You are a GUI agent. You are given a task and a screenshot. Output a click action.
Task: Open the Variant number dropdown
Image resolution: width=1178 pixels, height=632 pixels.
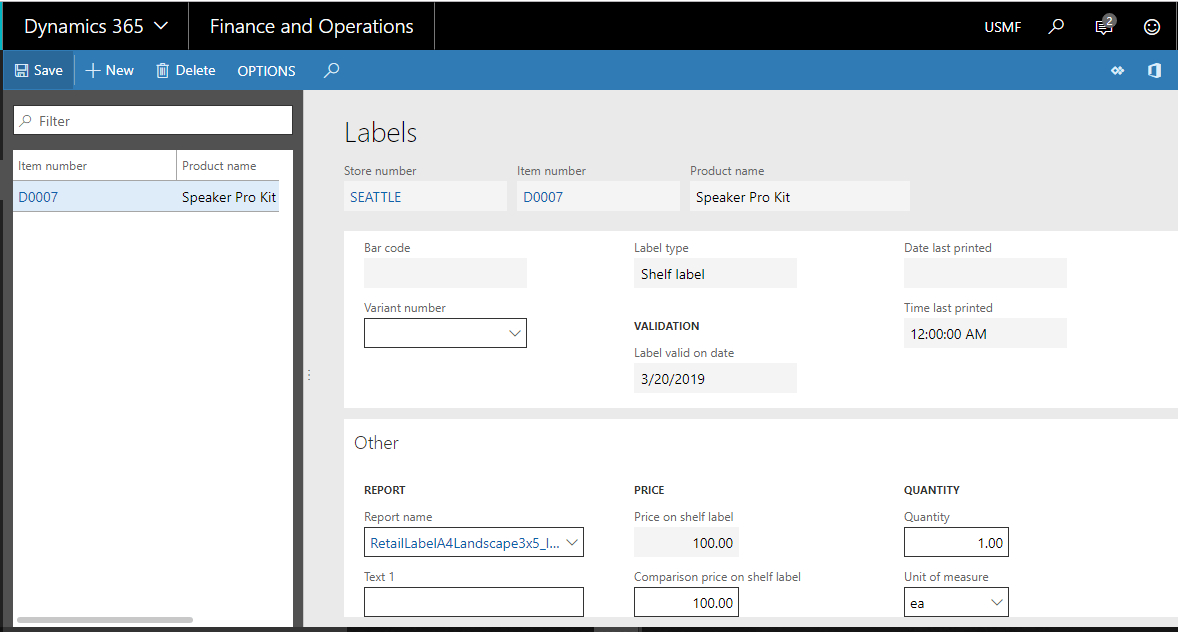[515, 333]
